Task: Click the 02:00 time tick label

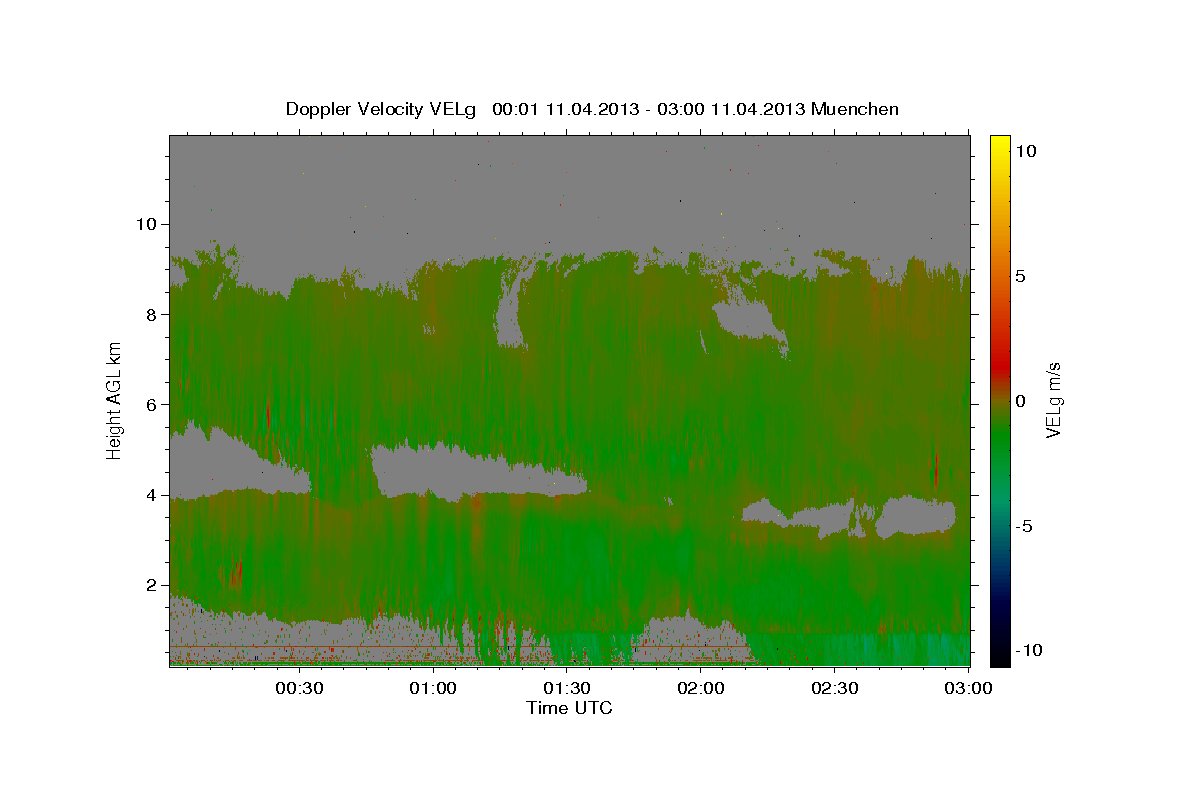Action: tap(701, 688)
